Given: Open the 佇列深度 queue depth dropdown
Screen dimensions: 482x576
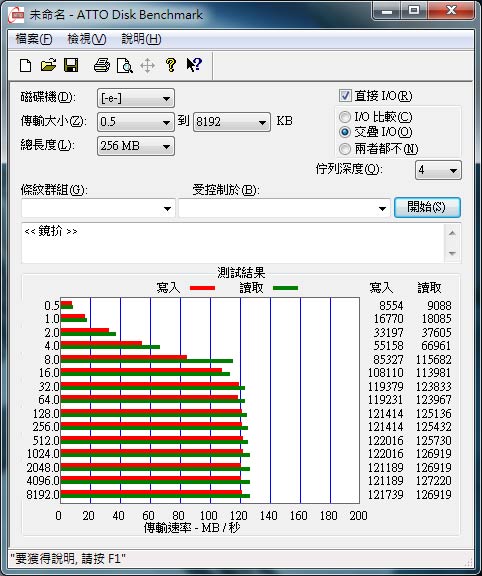Looking at the screenshot, I should click(x=438, y=170).
